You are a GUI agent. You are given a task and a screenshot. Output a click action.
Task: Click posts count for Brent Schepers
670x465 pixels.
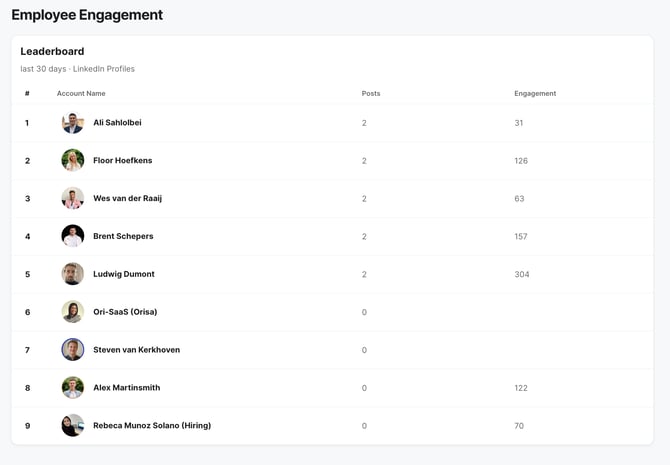tap(364, 236)
